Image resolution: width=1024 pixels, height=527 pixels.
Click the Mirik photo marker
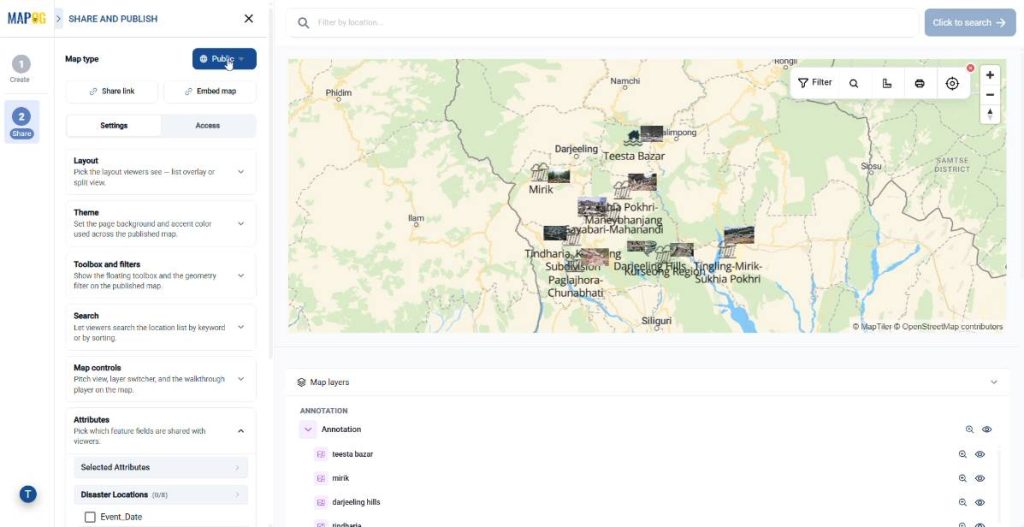558,176
